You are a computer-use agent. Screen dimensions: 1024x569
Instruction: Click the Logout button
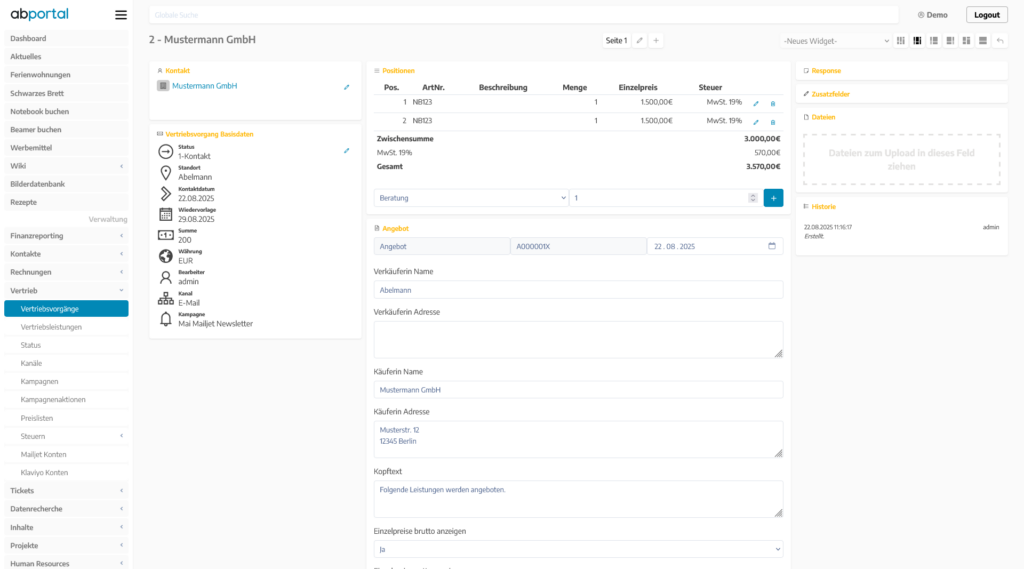coord(986,15)
